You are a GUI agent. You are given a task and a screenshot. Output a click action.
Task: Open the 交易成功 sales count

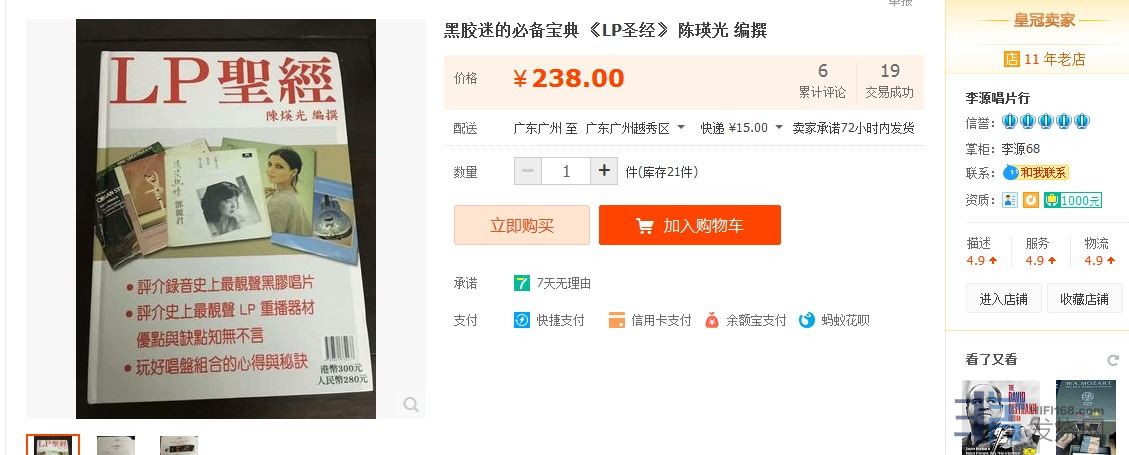click(x=889, y=81)
